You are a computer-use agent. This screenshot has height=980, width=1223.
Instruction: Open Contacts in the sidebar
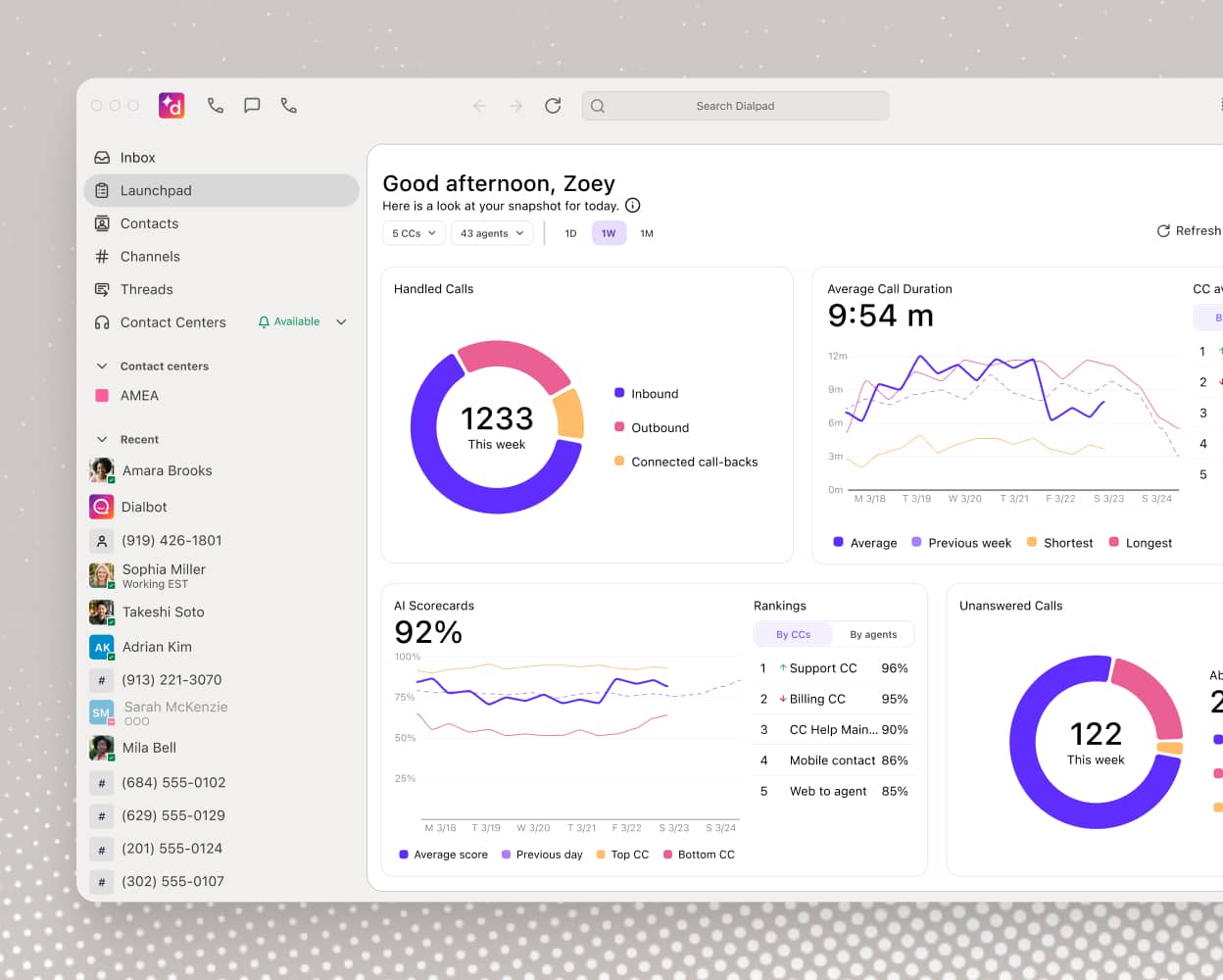221,223
